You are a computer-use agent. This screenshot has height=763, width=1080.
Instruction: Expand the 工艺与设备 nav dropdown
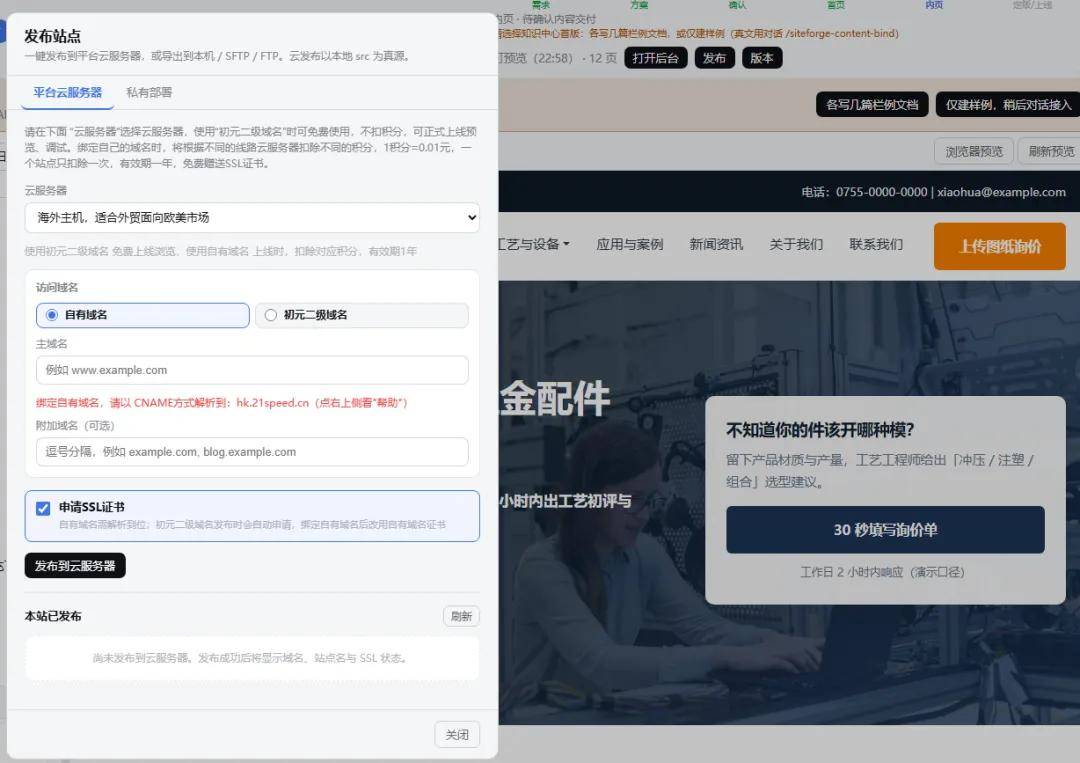coord(534,244)
